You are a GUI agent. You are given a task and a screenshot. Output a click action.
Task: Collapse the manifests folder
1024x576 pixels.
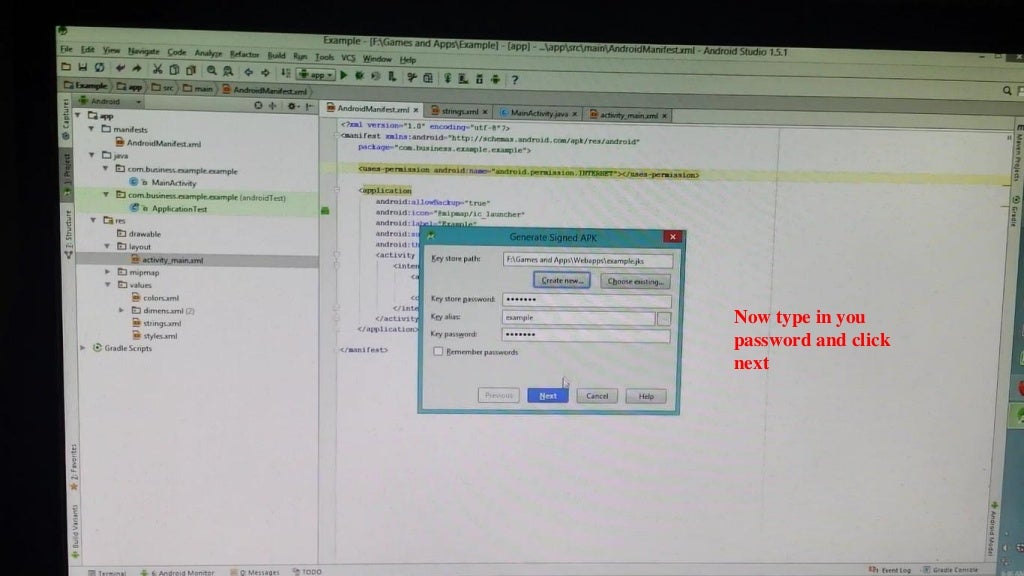click(x=91, y=129)
